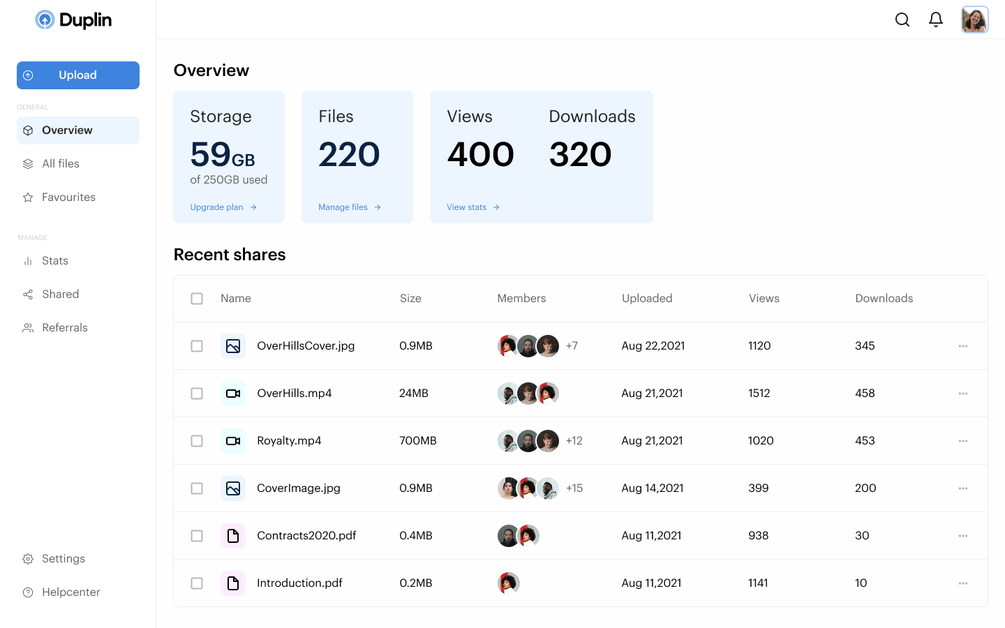The height and width of the screenshot is (628, 1005).
Task: Click the video icon beside Royalty.mp4
Action: tap(233, 441)
